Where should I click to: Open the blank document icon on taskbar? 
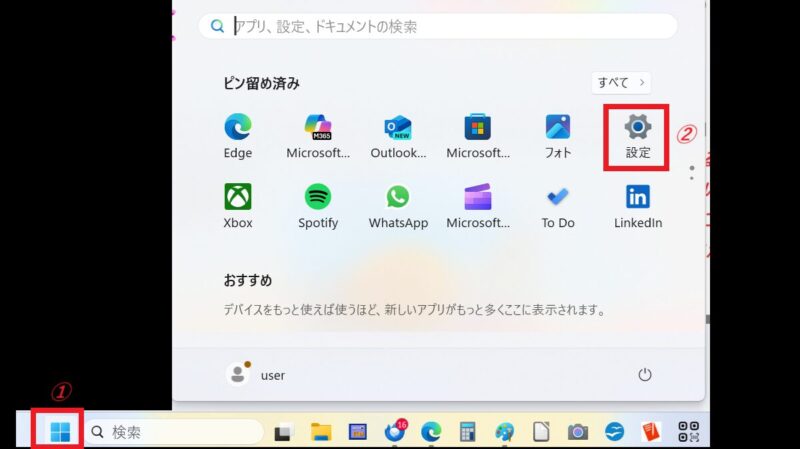(x=541, y=432)
